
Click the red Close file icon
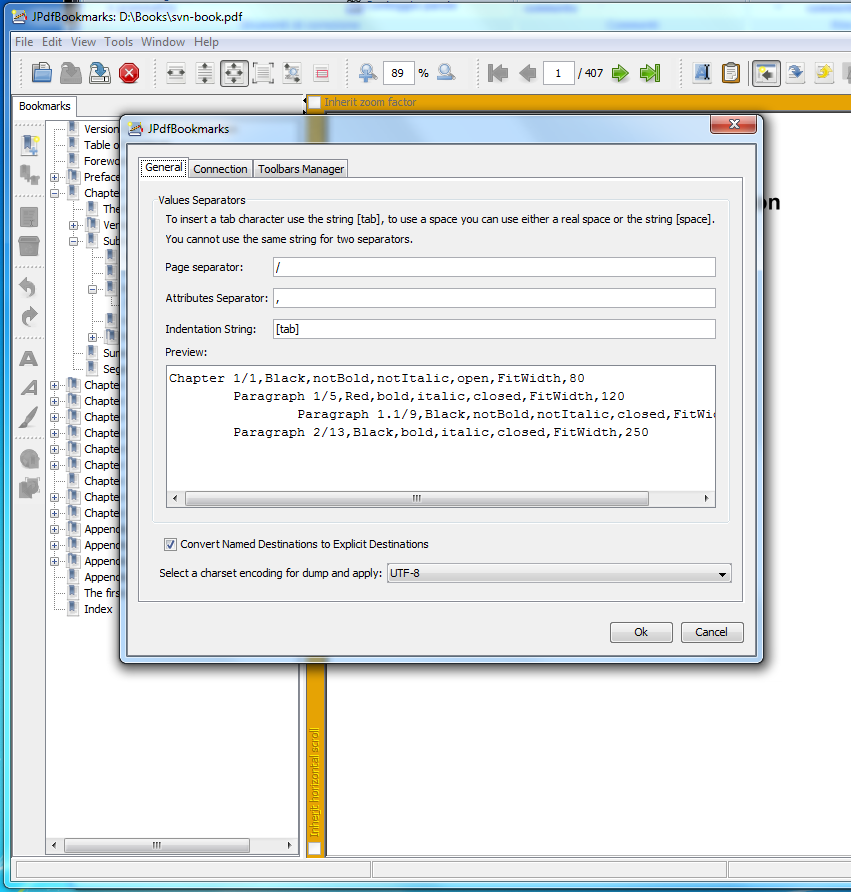tap(129, 73)
